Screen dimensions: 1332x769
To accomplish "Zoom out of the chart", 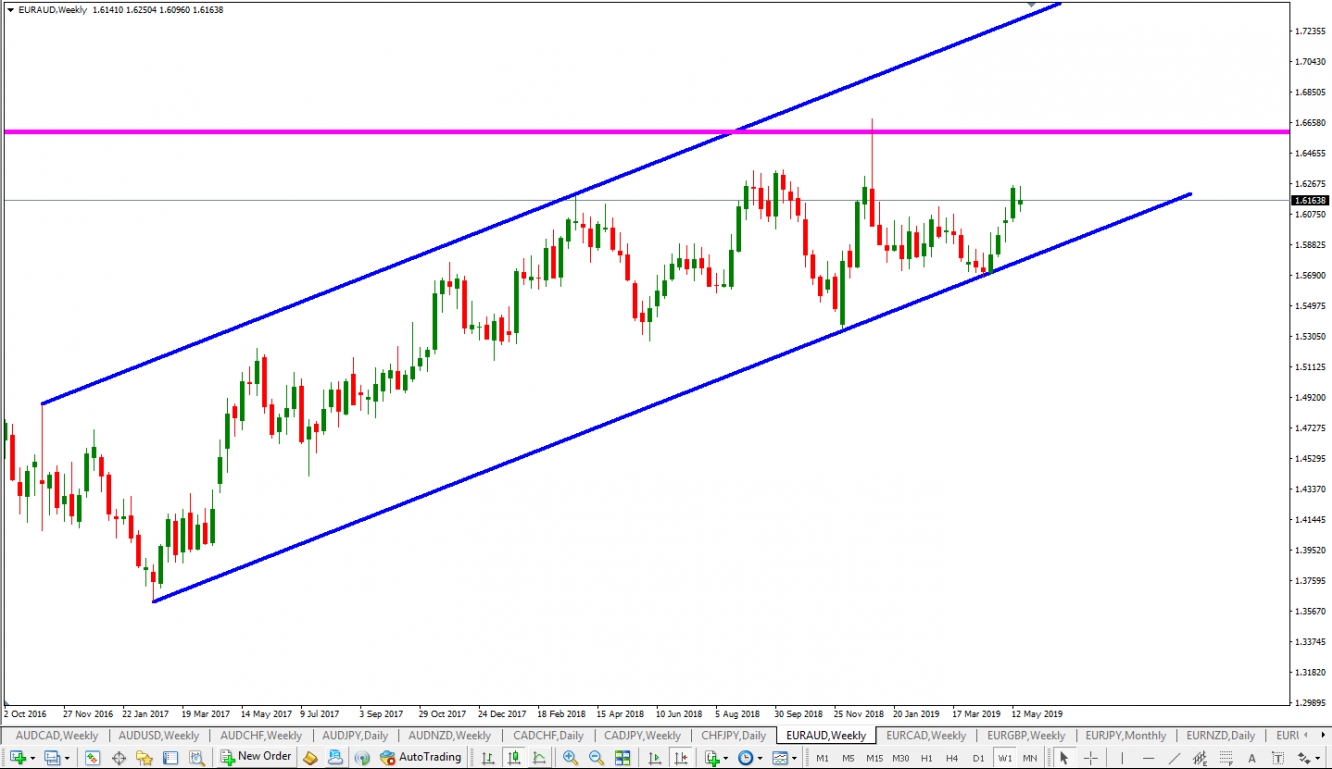I will click(x=596, y=757).
